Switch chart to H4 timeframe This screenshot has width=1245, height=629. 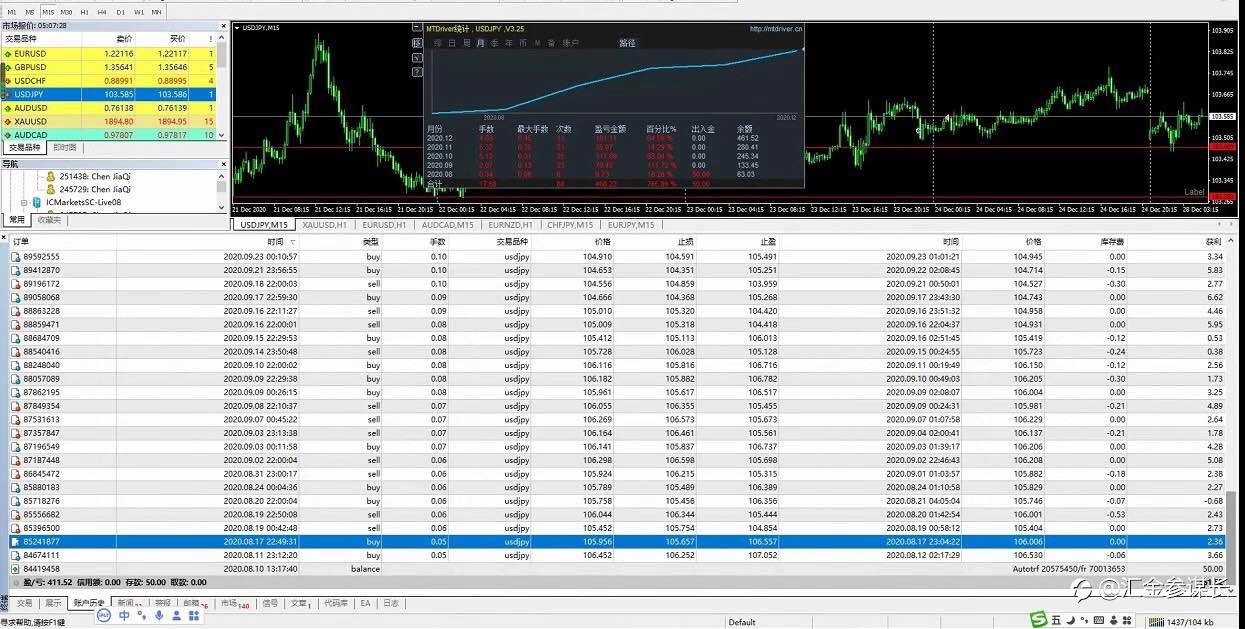102,11
